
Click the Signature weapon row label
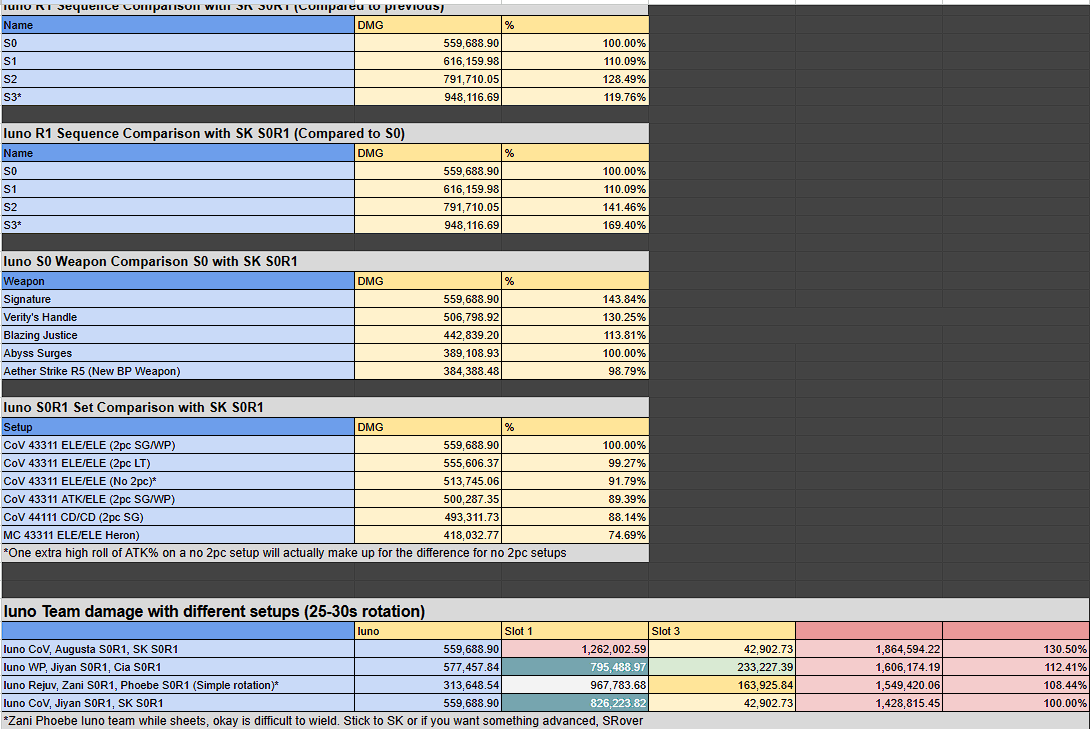click(x=178, y=299)
